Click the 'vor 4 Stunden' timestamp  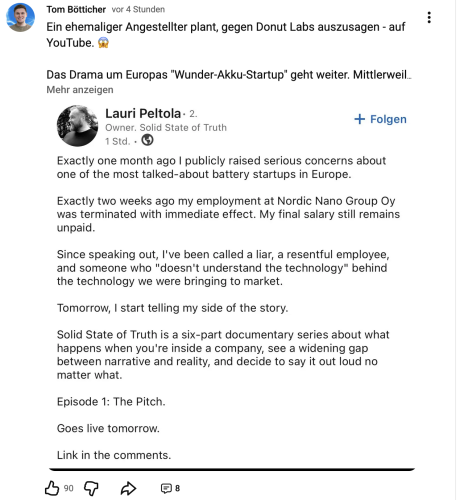tap(138, 9)
